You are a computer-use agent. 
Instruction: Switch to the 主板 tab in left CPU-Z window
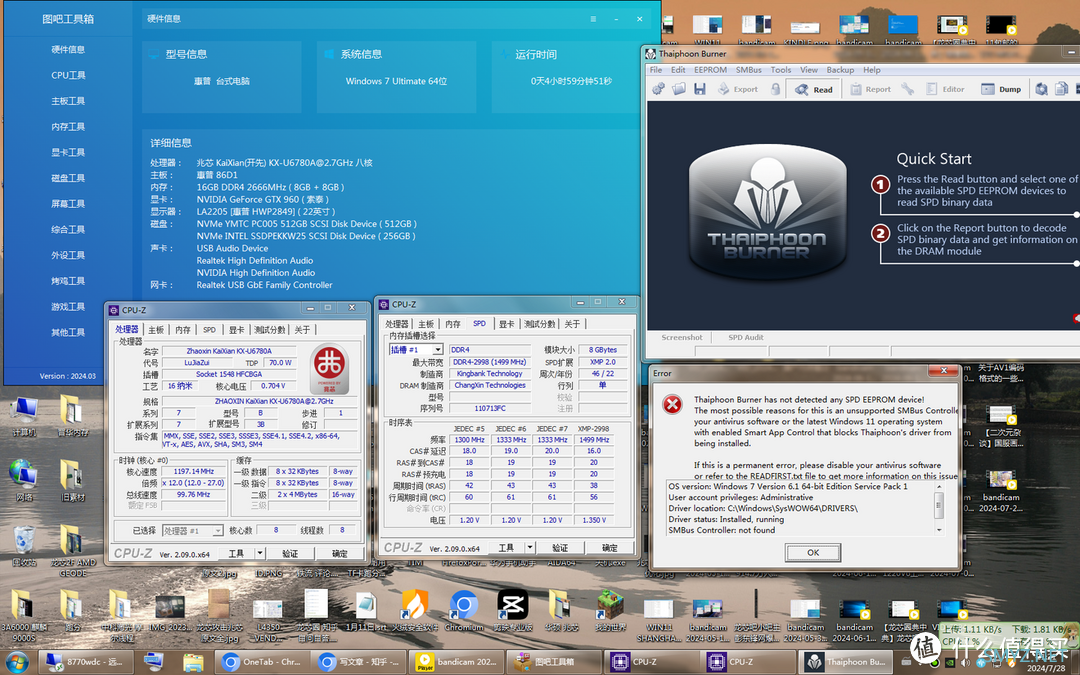point(156,330)
